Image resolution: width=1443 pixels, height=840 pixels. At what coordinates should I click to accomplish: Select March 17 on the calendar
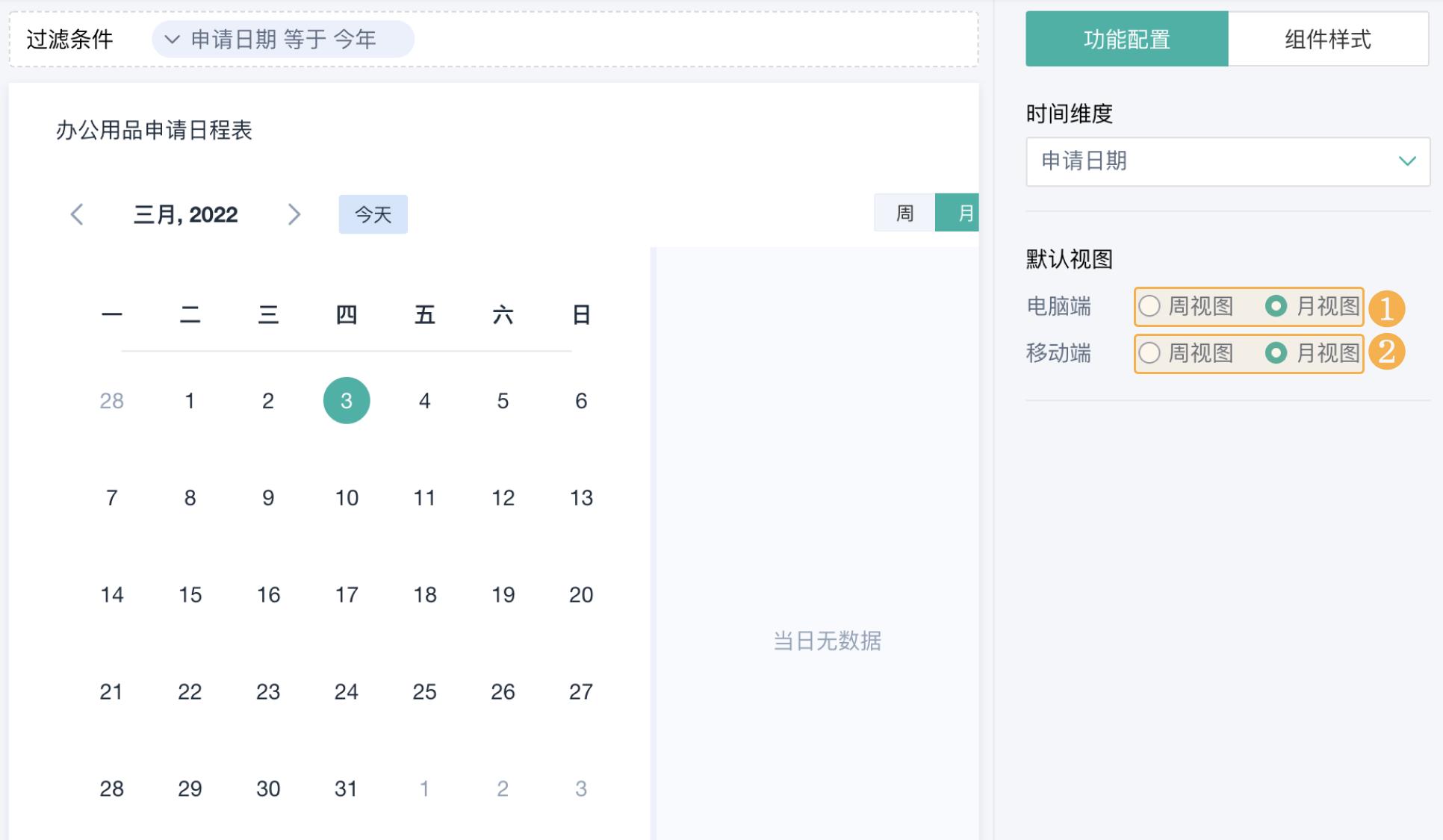tap(346, 594)
